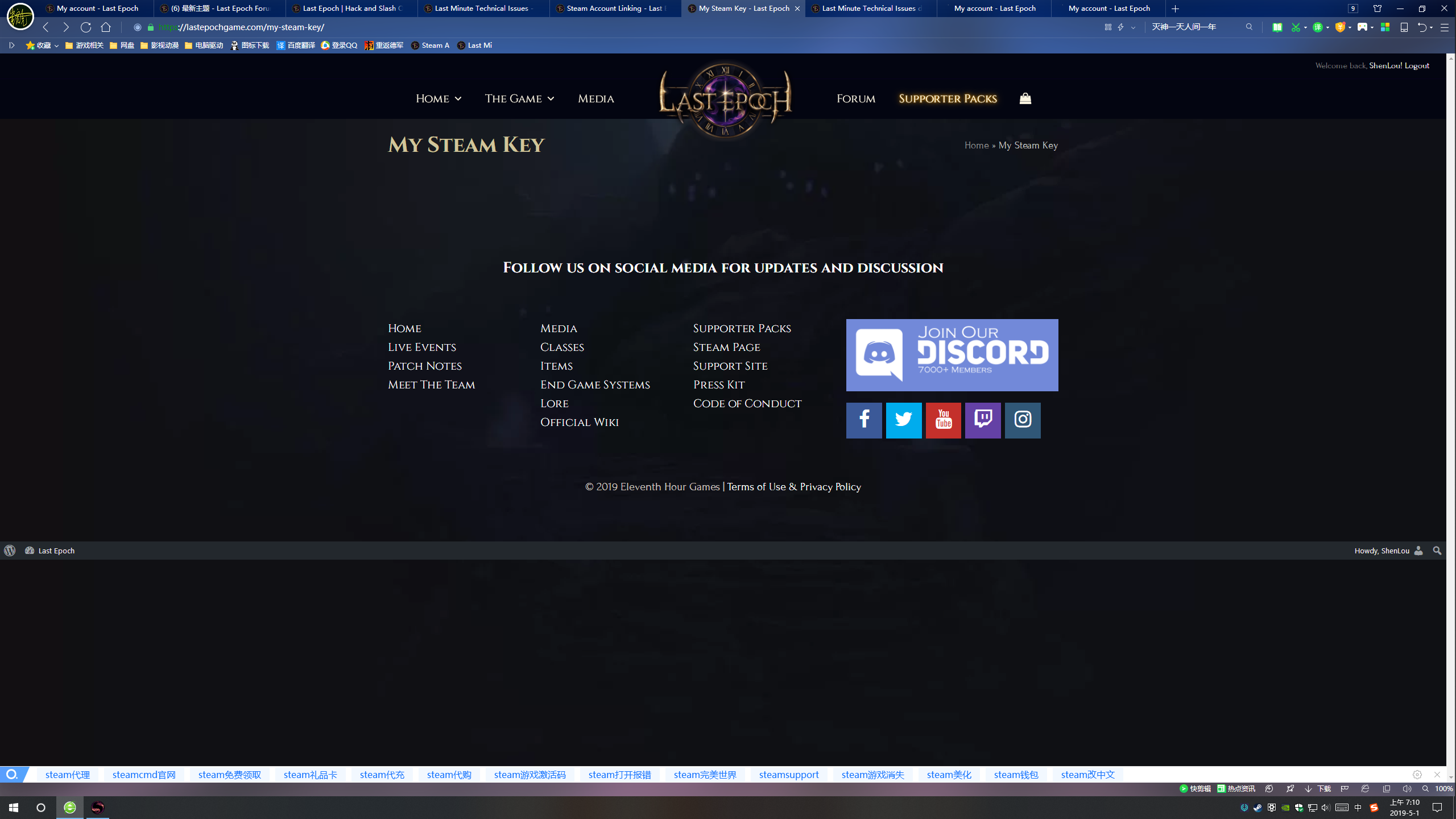Image resolution: width=1456 pixels, height=819 pixels.
Task: Close the bottom suggestion bar
Action: pos(1437,775)
